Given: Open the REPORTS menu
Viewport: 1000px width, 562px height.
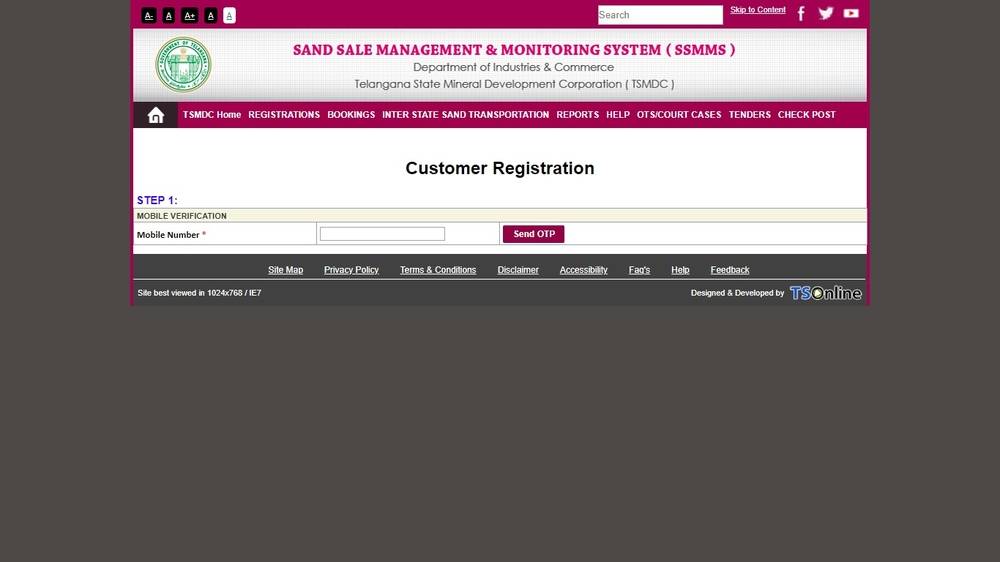Looking at the screenshot, I should tap(578, 115).
